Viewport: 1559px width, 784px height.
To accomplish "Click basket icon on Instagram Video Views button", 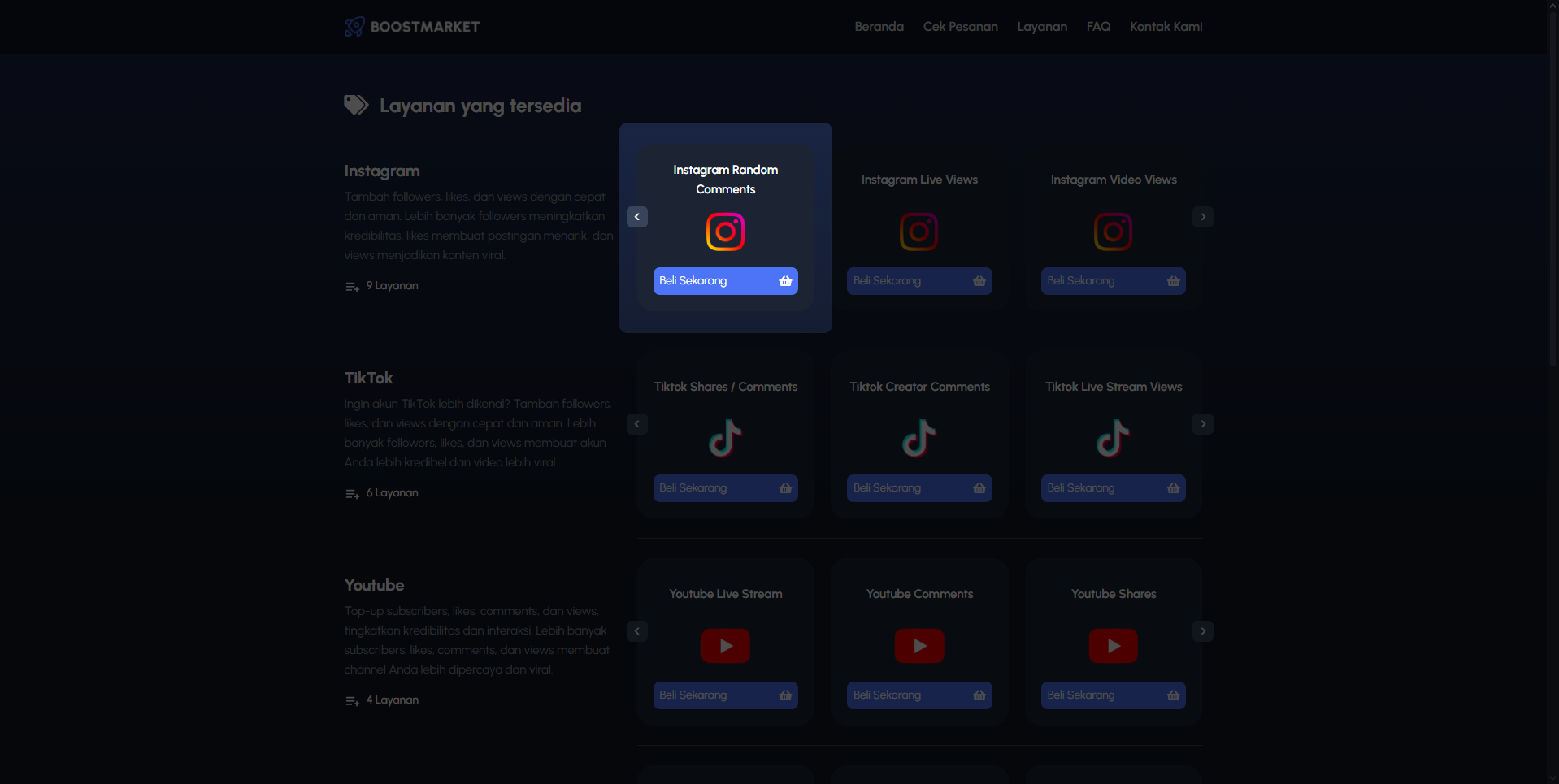I will 1174,281.
